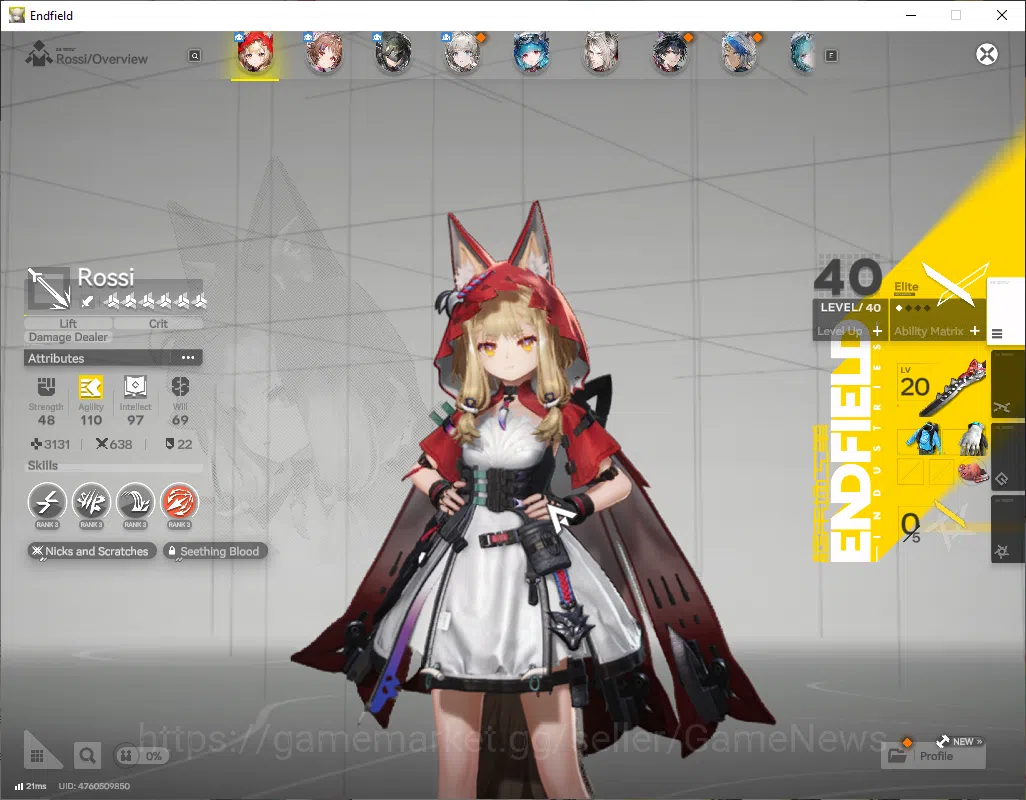Click the Lift tag
The height and width of the screenshot is (800, 1026).
(x=68, y=323)
